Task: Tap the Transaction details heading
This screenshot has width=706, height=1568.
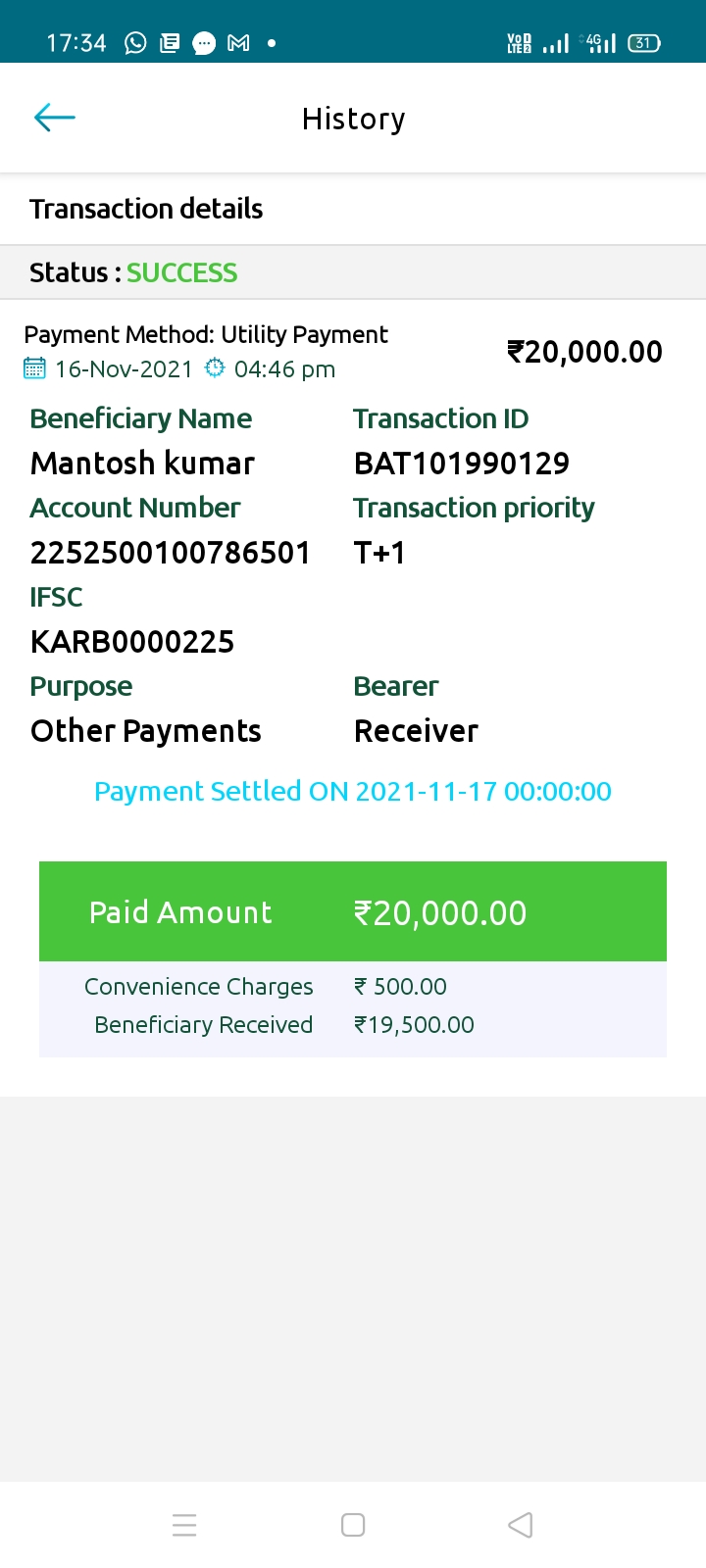Action: [x=146, y=209]
